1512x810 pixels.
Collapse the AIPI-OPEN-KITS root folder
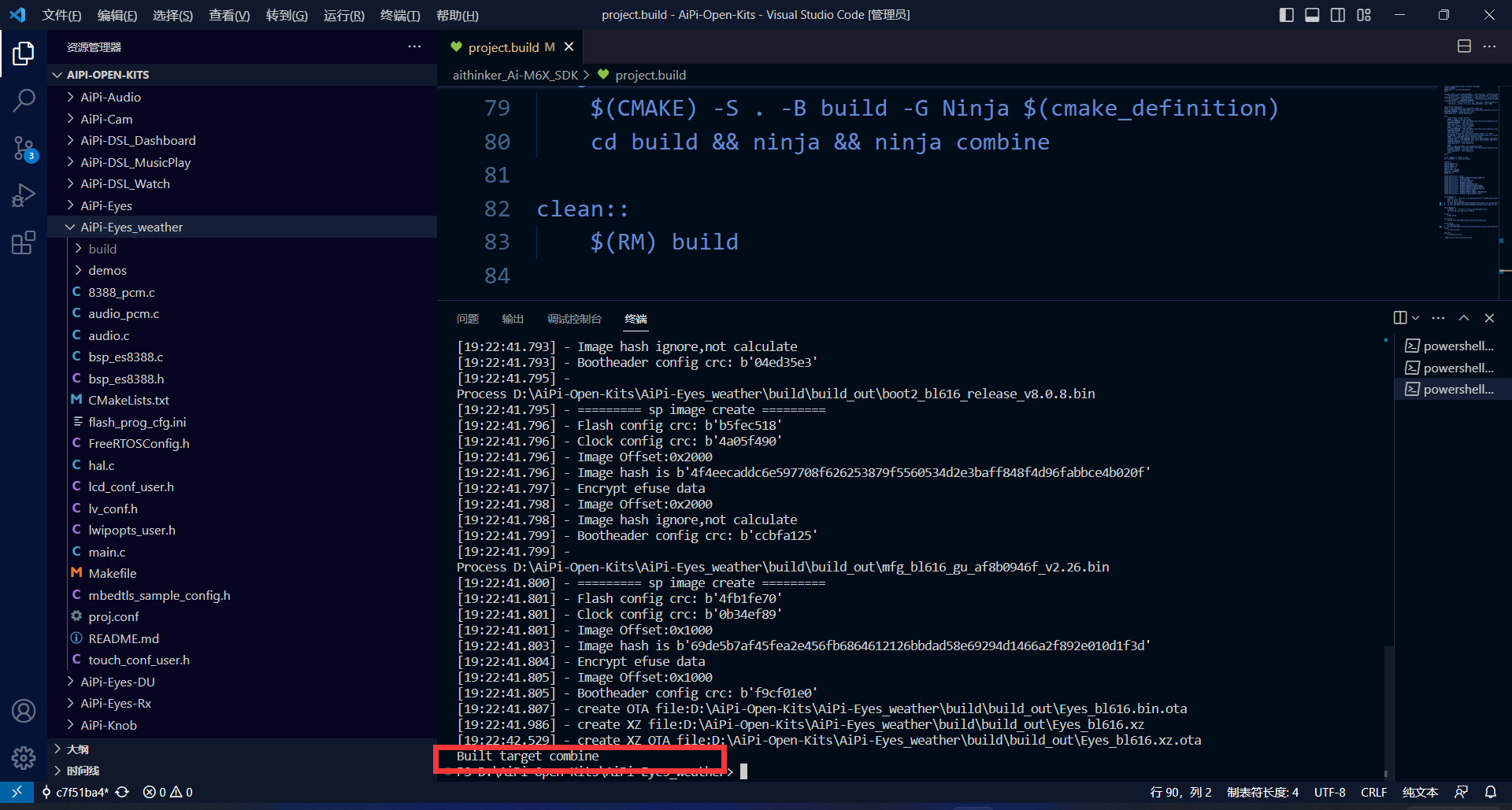pyautogui.click(x=242, y=75)
